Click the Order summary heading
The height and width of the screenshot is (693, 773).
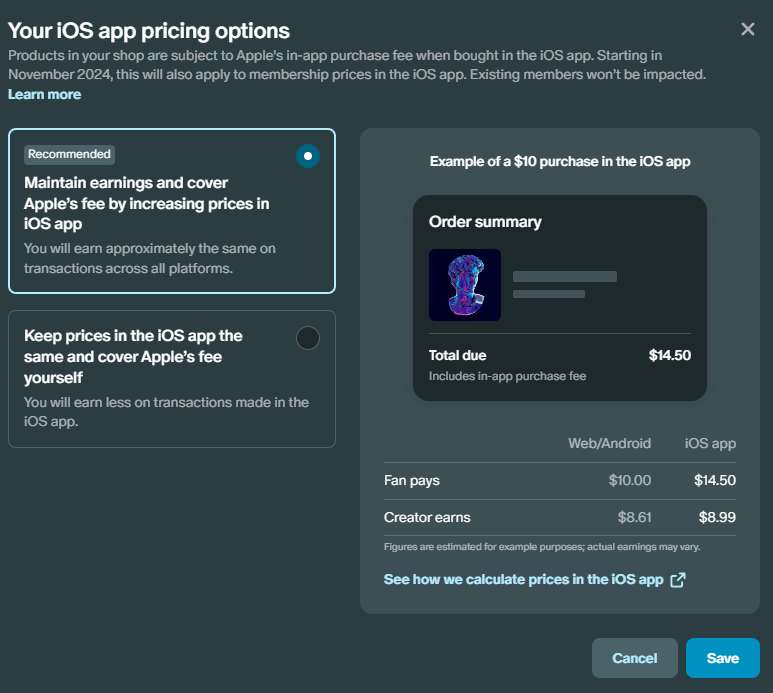coord(485,222)
